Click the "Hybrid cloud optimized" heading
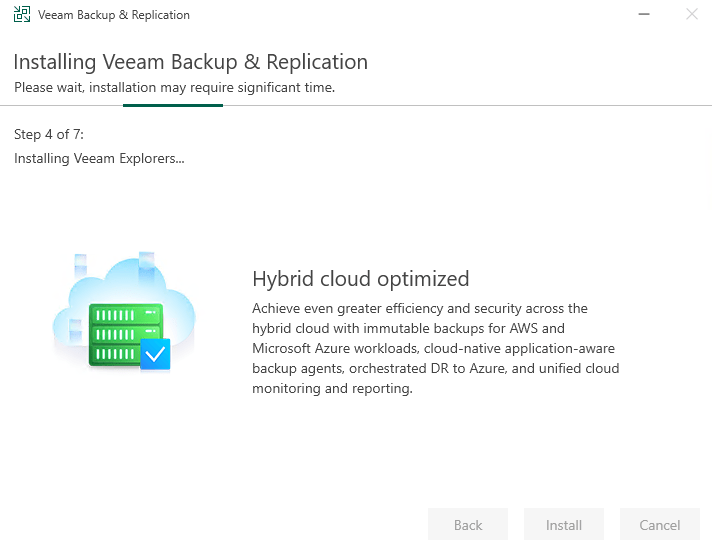The height and width of the screenshot is (554, 712). click(x=360, y=278)
